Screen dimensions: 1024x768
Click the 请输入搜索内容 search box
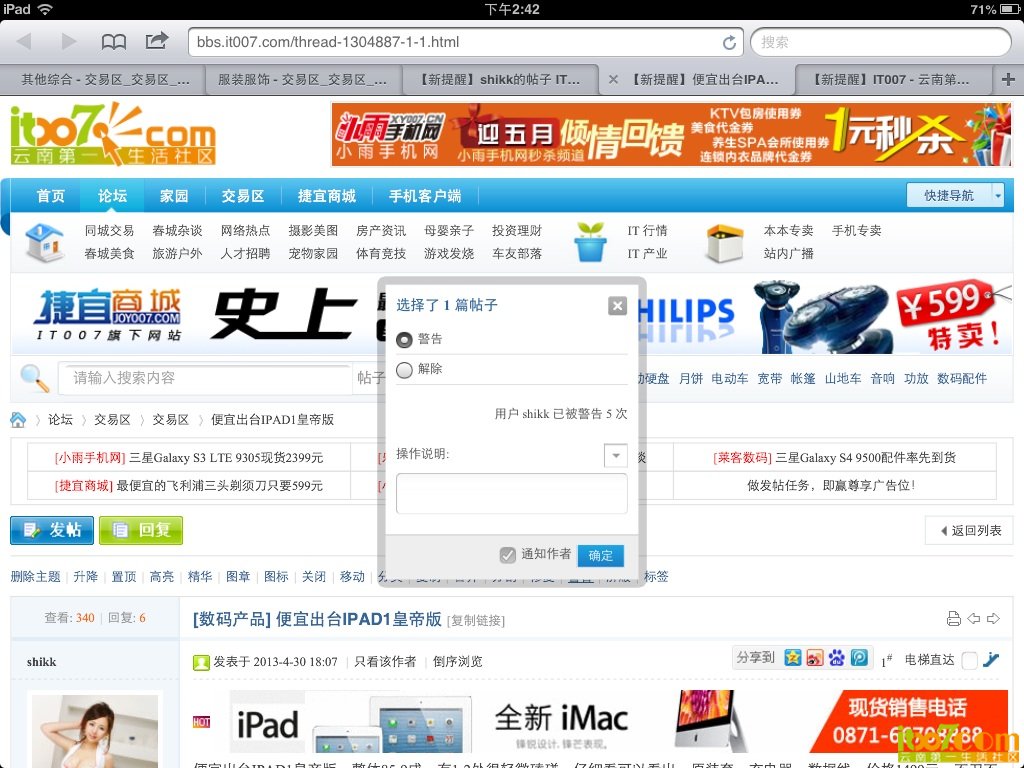(x=205, y=378)
